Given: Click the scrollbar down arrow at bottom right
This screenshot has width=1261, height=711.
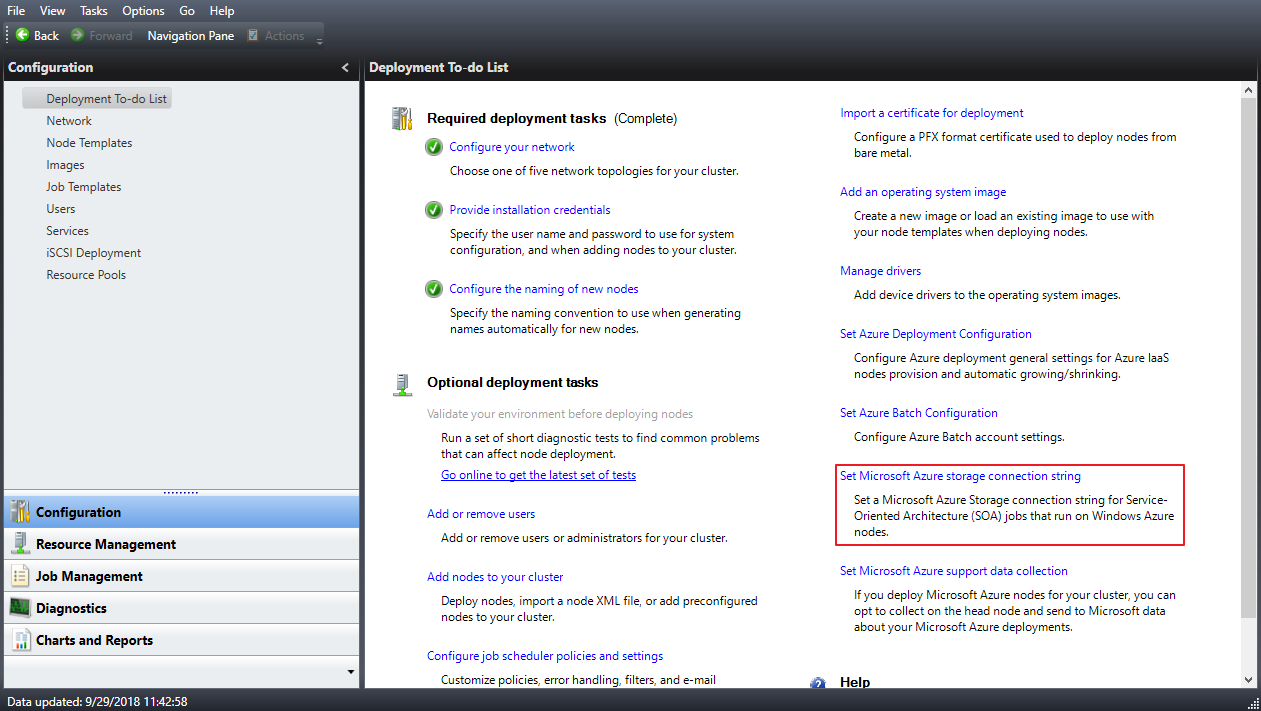Looking at the screenshot, I should (x=1248, y=679).
